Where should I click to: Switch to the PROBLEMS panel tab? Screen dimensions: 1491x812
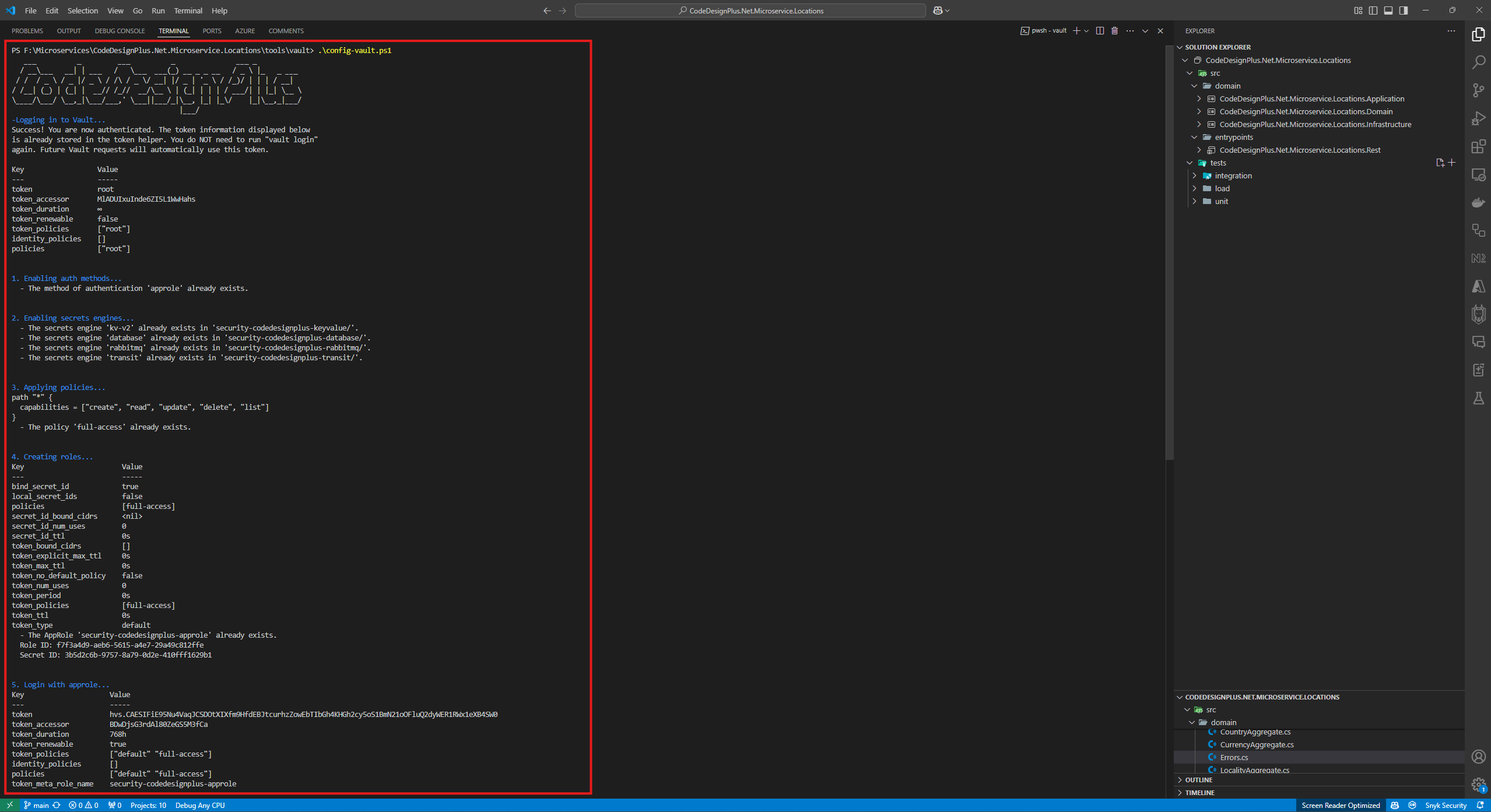click(x=27, y=31)
